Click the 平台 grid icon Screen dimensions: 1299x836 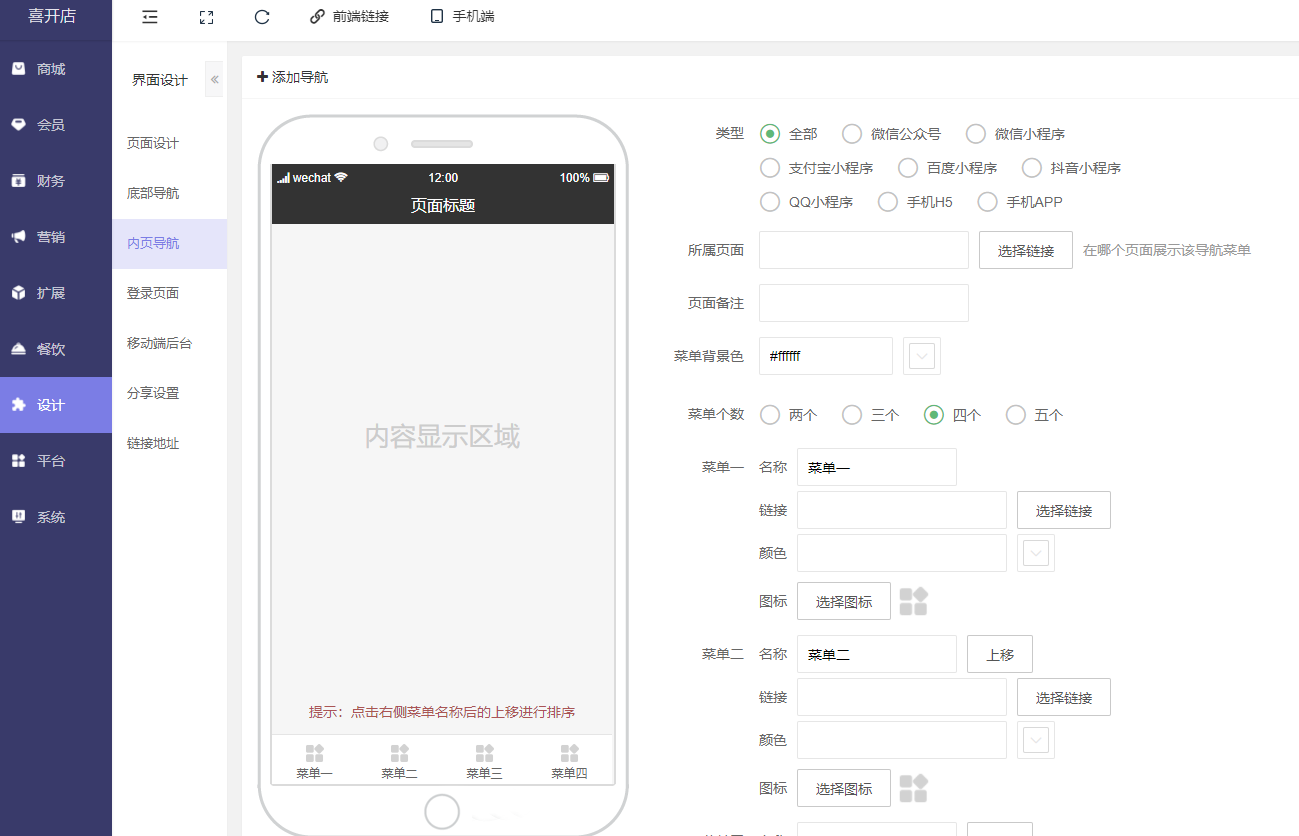click(18, 461)
